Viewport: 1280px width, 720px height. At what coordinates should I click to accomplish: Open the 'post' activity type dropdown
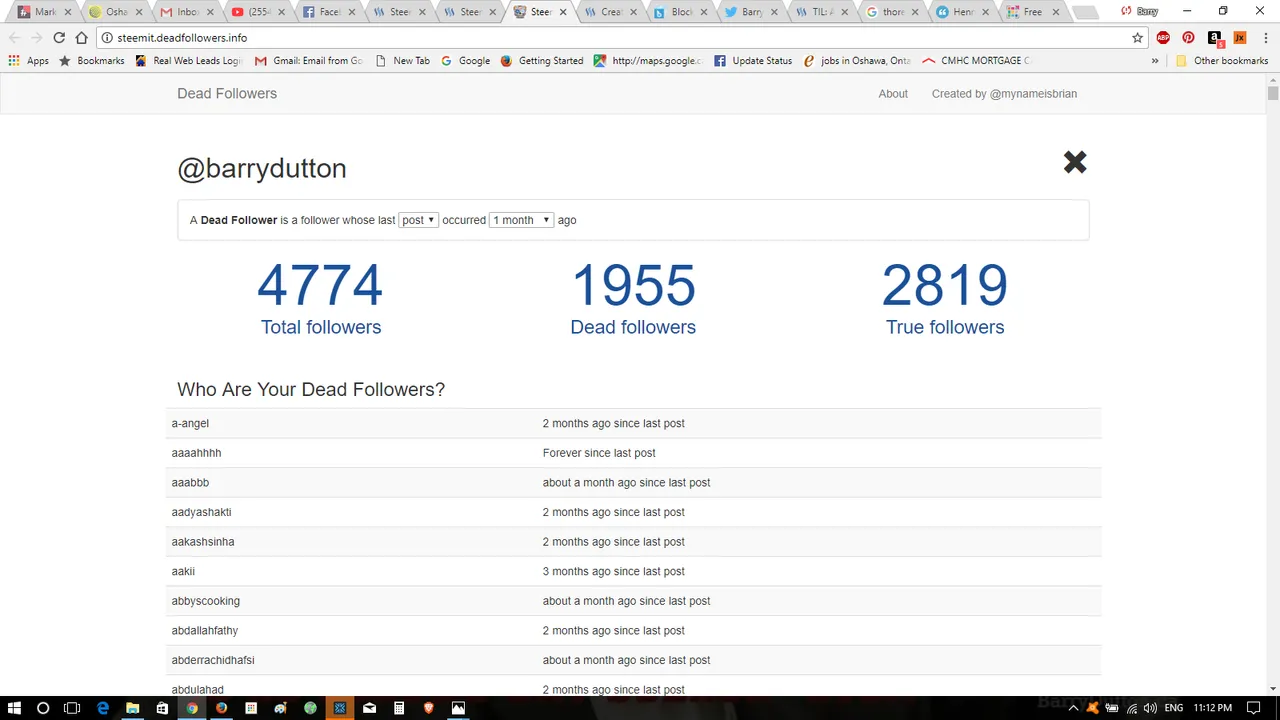(x=418, y=220)
